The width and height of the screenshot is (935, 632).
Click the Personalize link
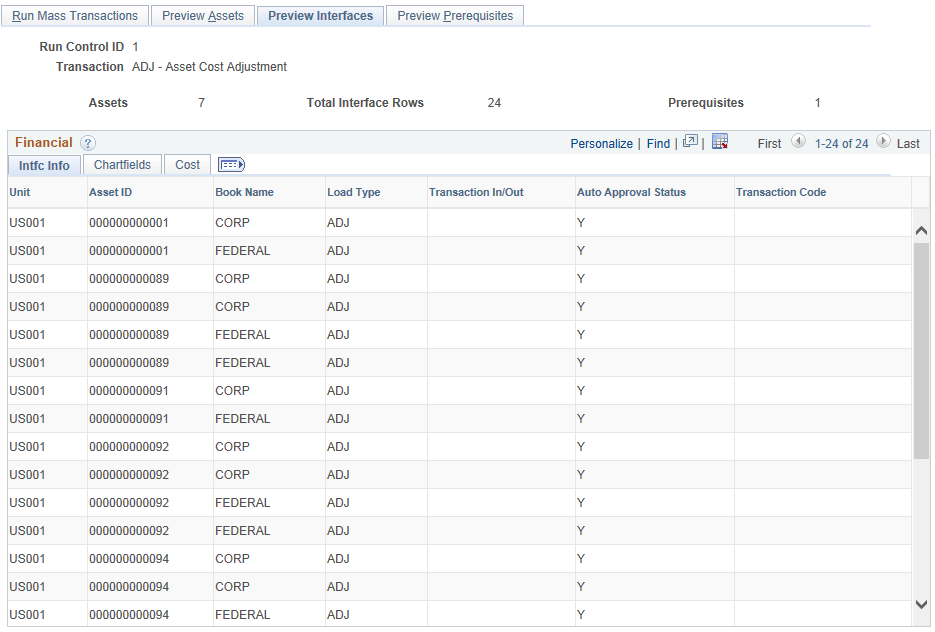point(601,144)
